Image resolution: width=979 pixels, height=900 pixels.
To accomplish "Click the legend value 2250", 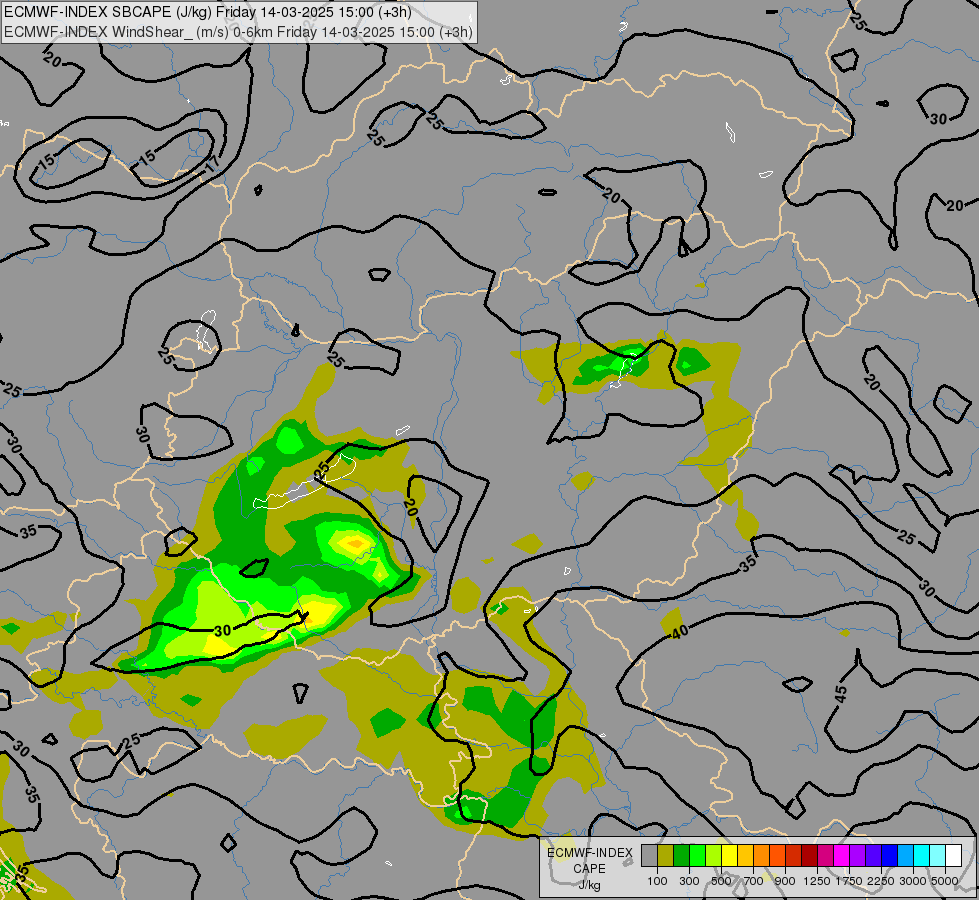I will (881, 881).
